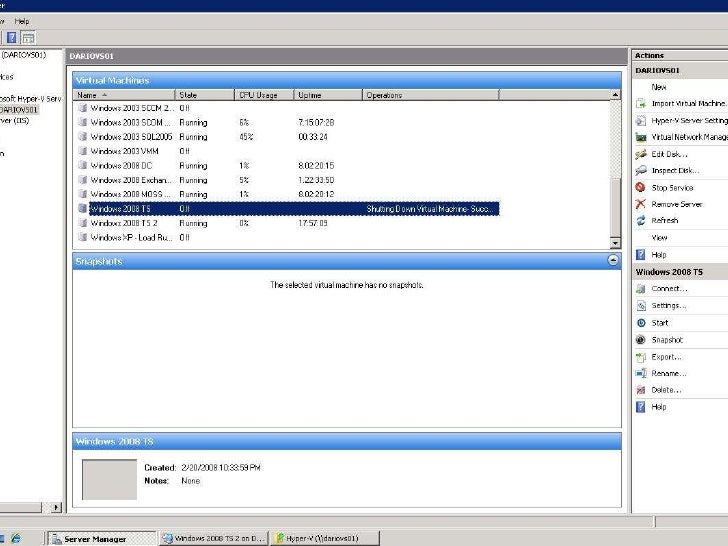
Task: Sort by the Operations column header
Action: point(430,95)
